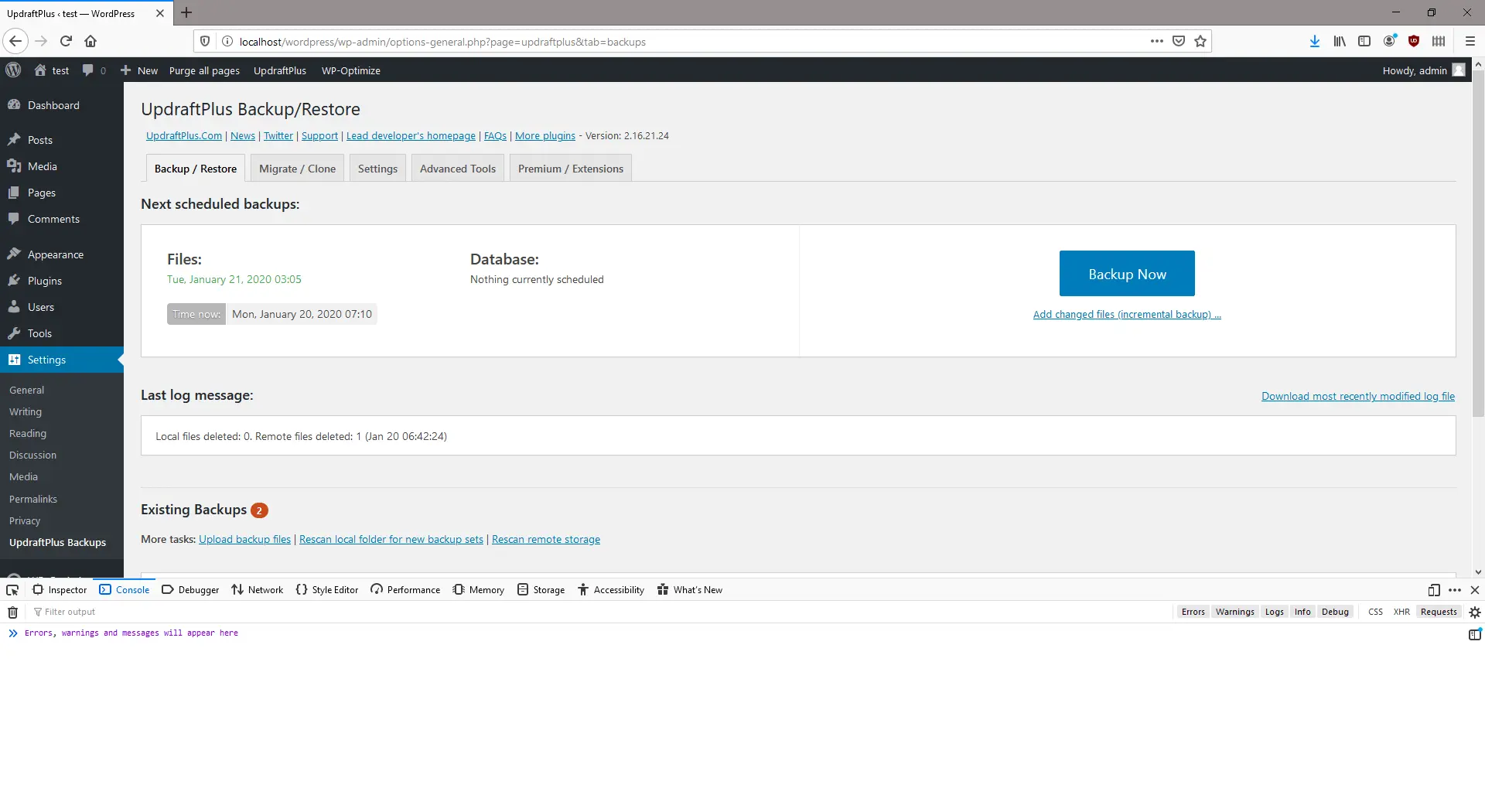Toggle responsive design mode icon
Image resolution: width=1485 pixels, height=812 pixels.
1434,590
